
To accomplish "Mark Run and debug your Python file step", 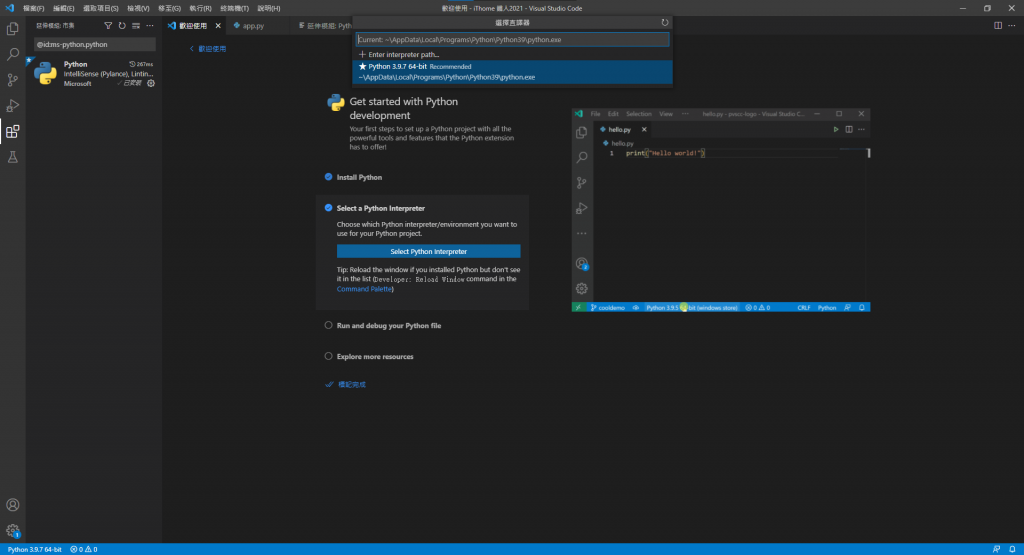I will (x=328, y=325).
